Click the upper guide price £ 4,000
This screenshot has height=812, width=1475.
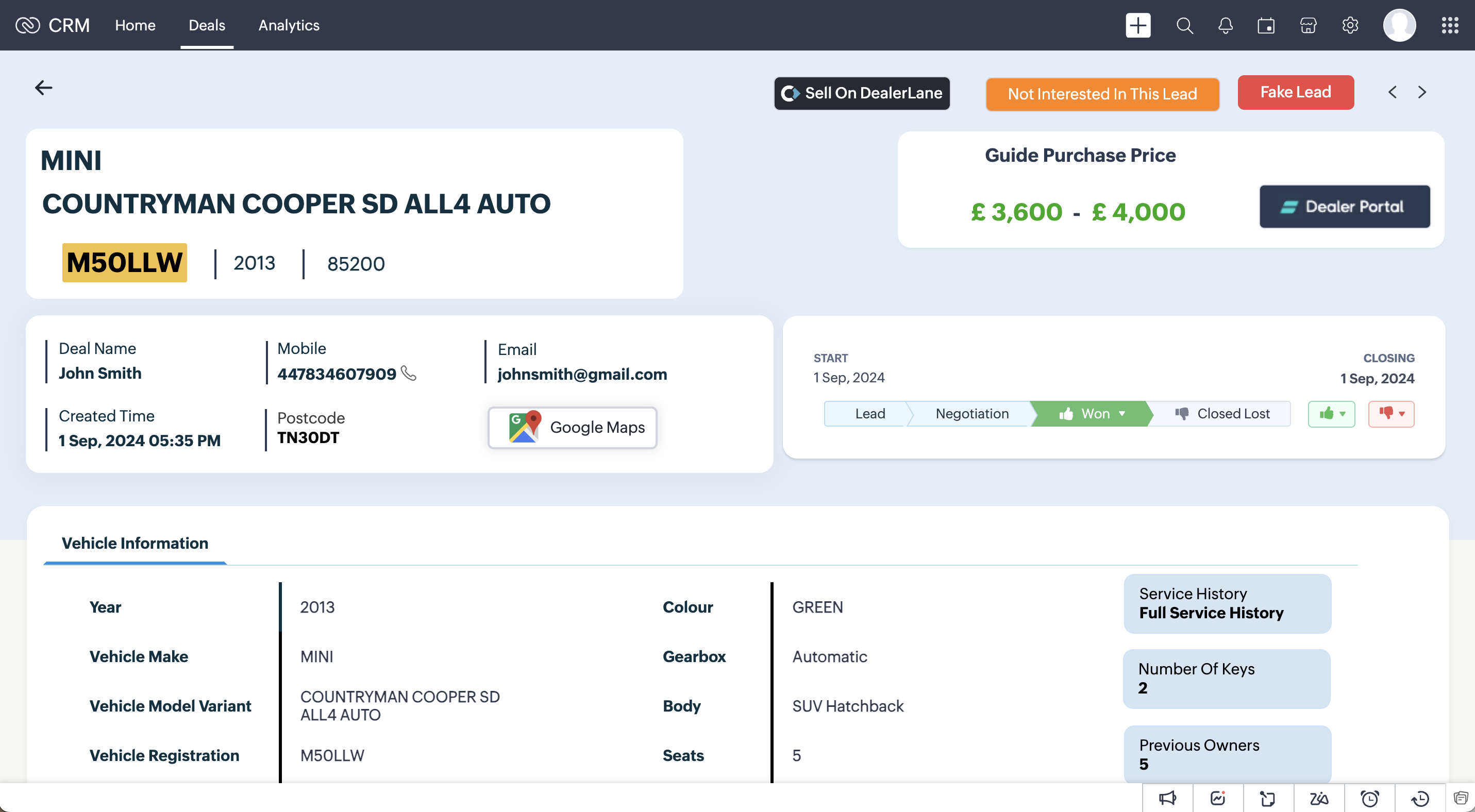(x=1138, y=212)
